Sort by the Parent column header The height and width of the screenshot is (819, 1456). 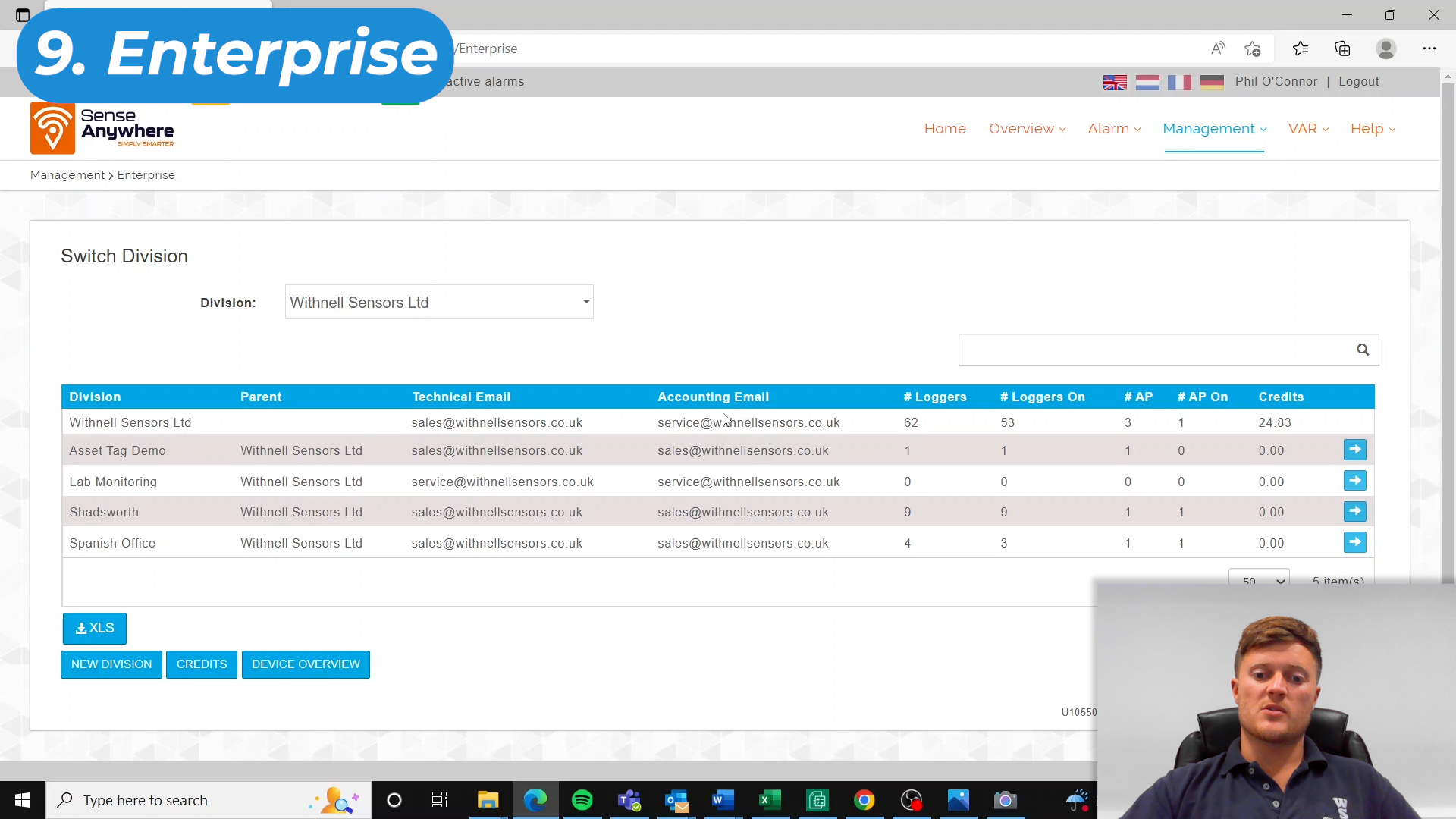click(261, 397)
